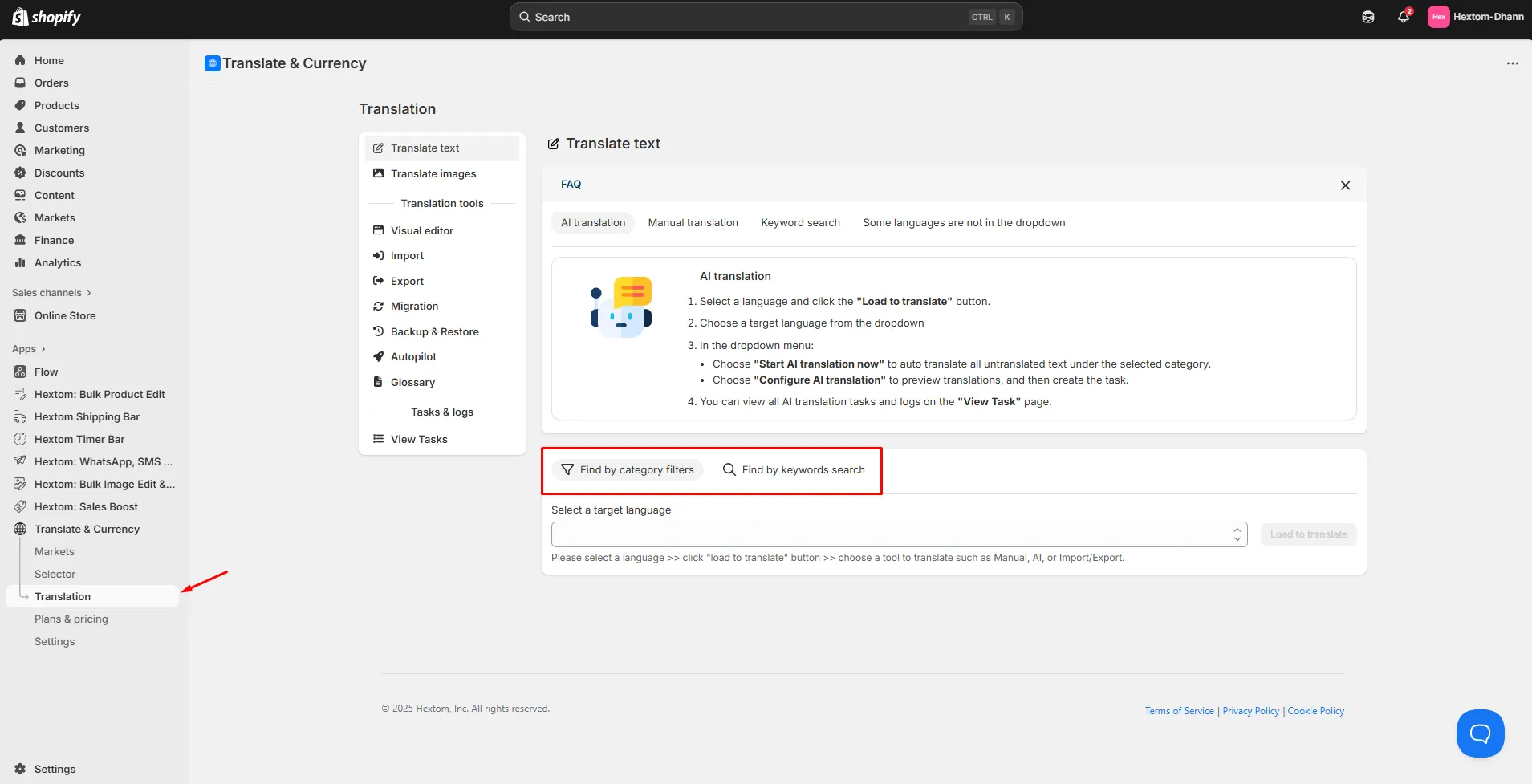
Task: Click the Export tool icon
Action: [x=378, y=281]
